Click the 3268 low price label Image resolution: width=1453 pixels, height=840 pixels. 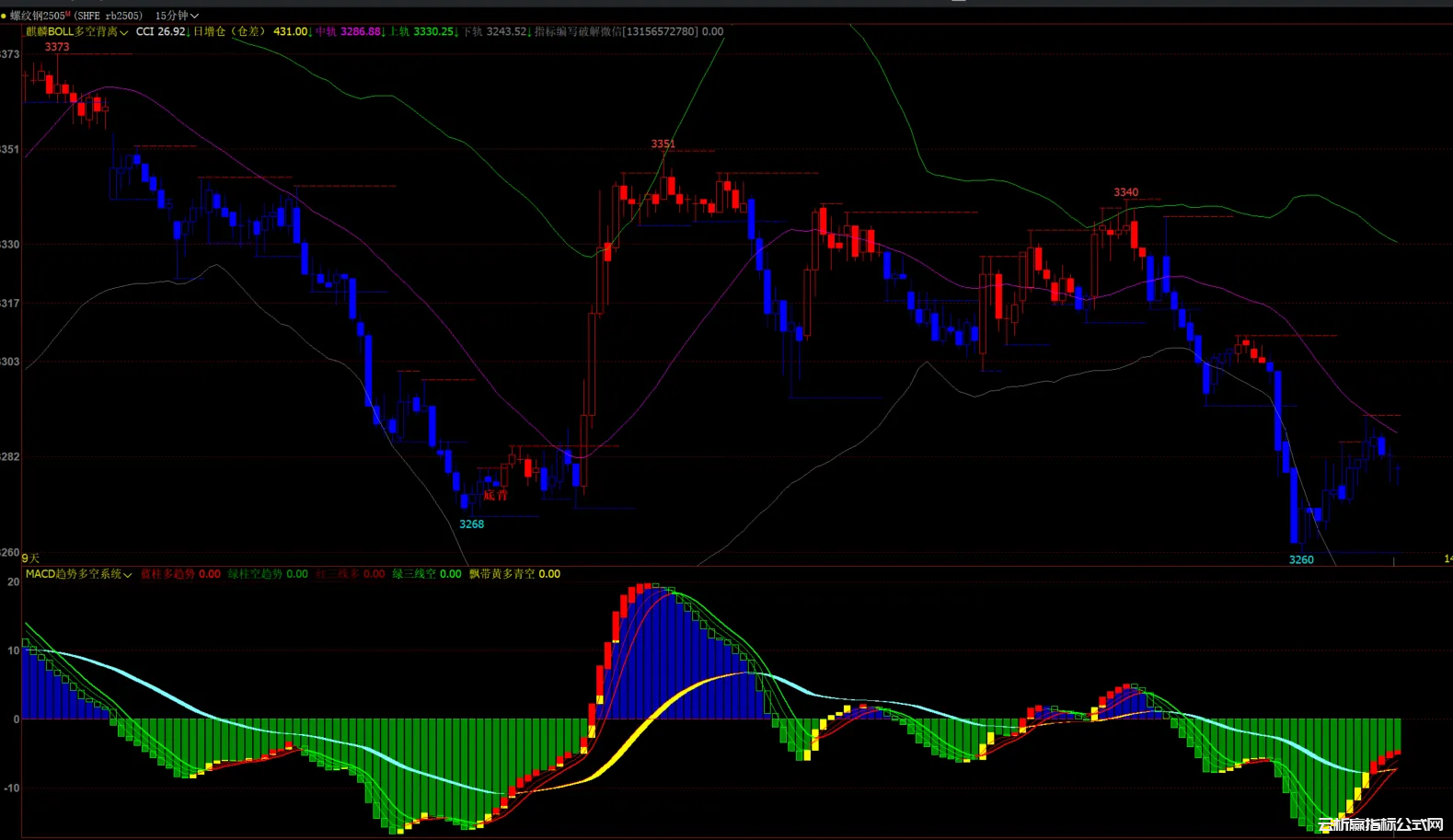click(x=471, y=524)
